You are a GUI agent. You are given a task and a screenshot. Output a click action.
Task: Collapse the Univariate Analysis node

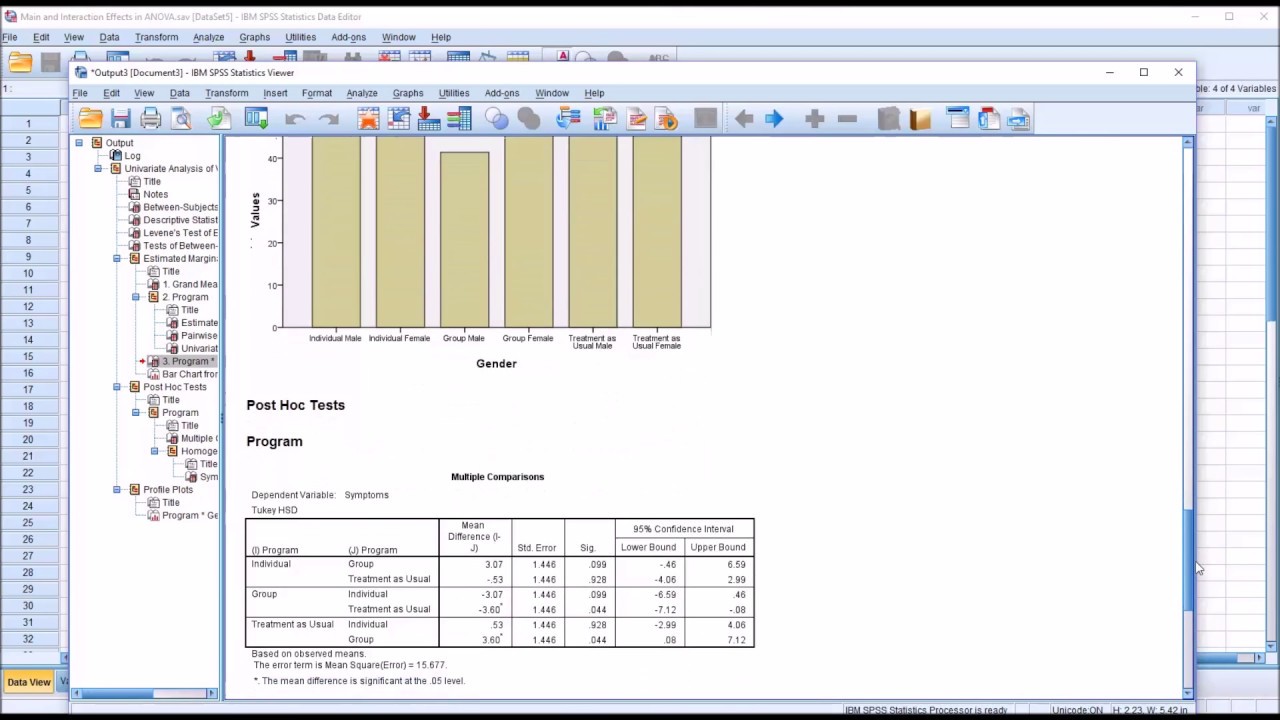98,169
